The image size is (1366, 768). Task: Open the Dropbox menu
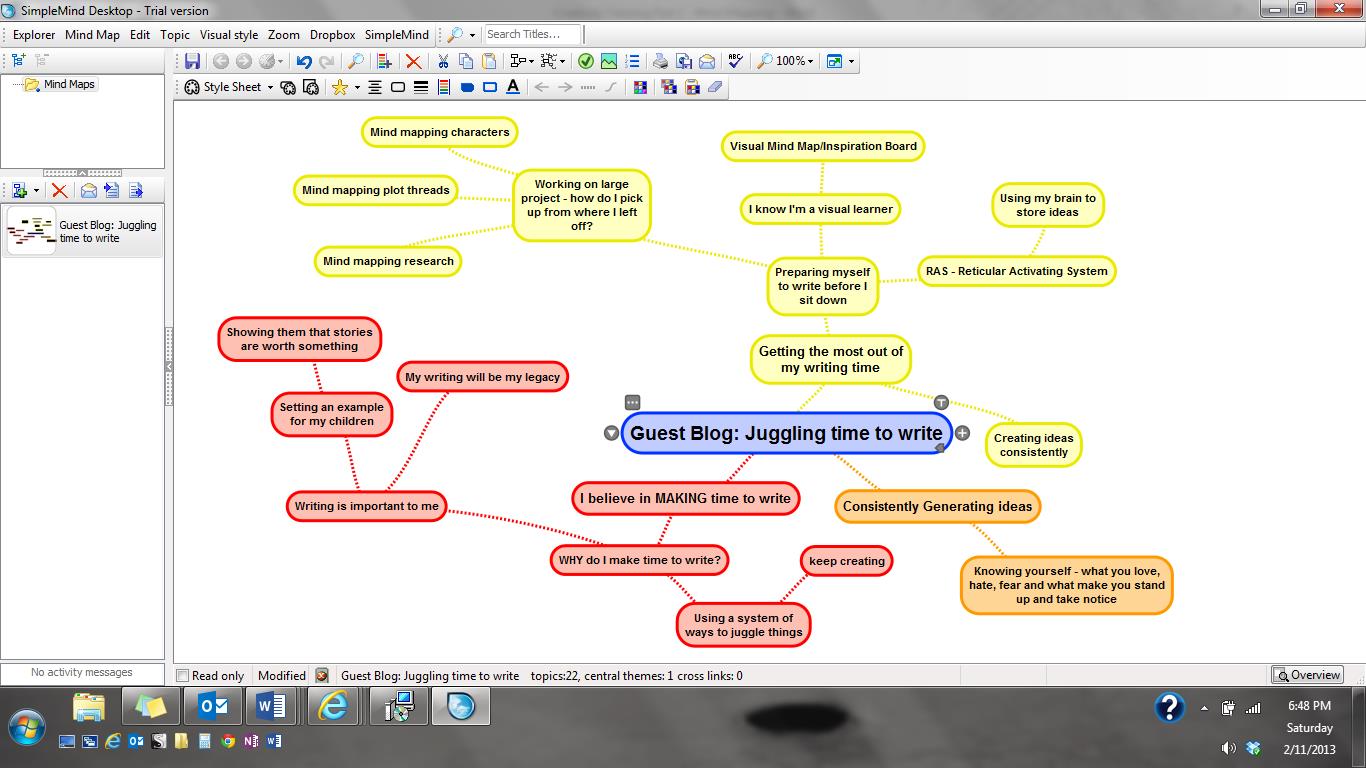pyautogui.click(x=332, y=34)
